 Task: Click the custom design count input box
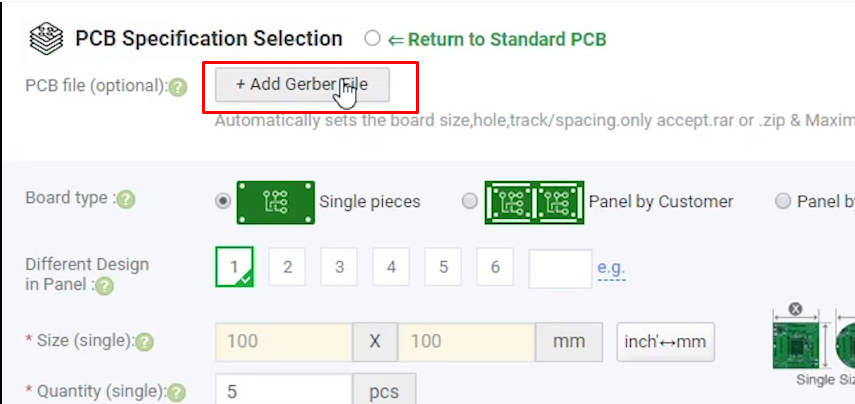[x=560, y=268]
